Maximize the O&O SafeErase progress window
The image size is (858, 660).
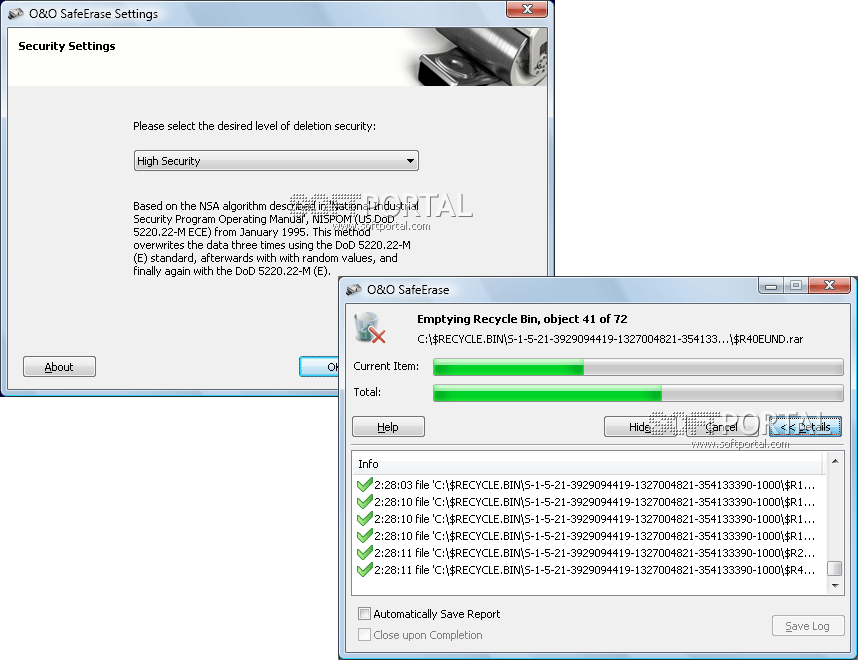click(796, 286)
